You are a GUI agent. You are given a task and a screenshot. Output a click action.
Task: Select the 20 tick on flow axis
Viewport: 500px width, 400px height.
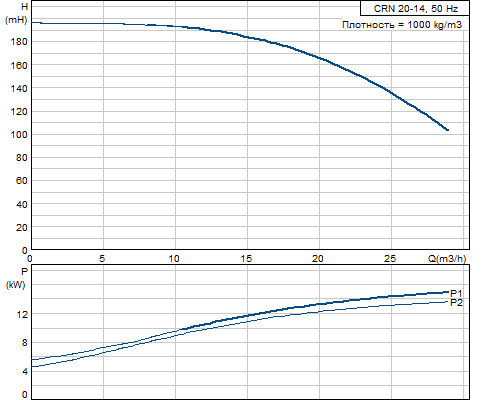click(318, 258)
